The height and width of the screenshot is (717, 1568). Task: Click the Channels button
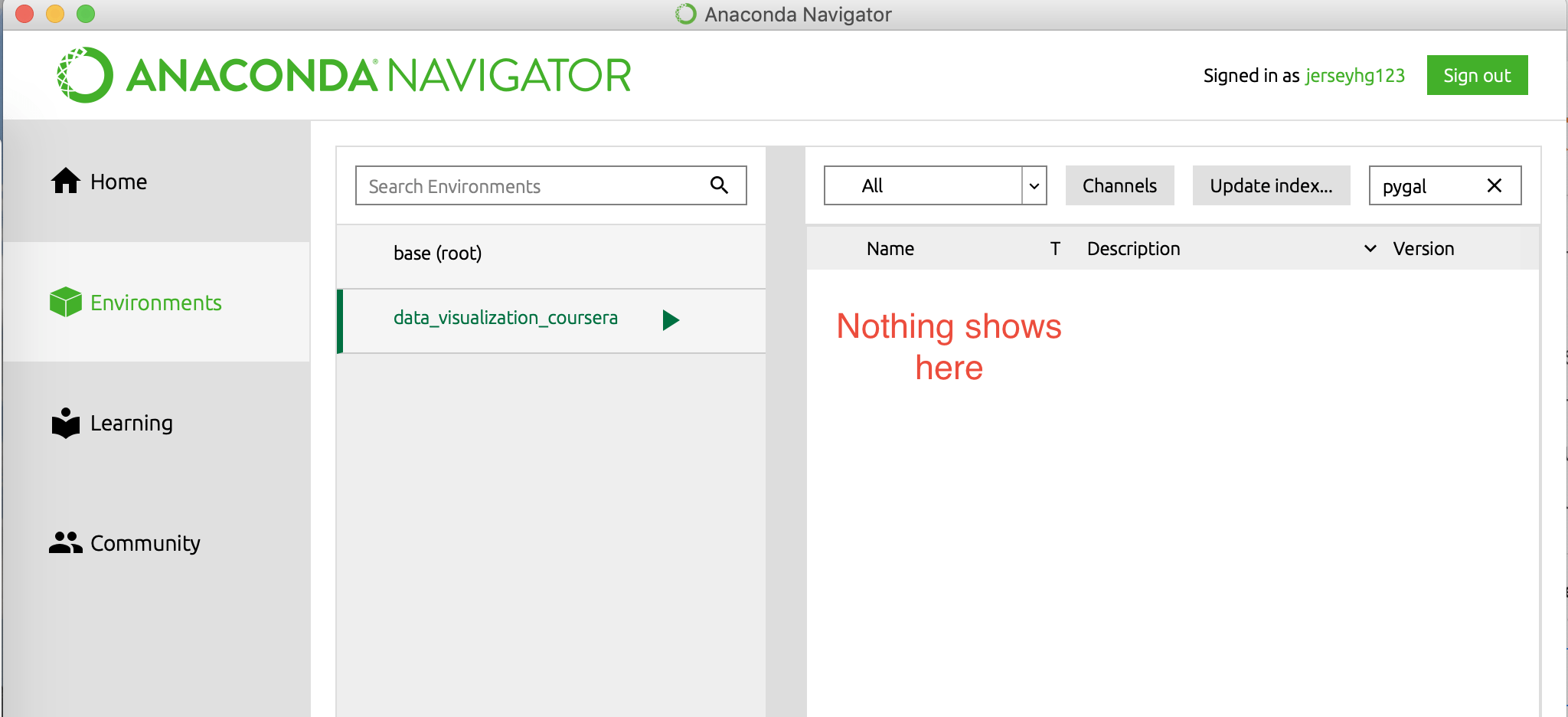(x=1119, y=185)
